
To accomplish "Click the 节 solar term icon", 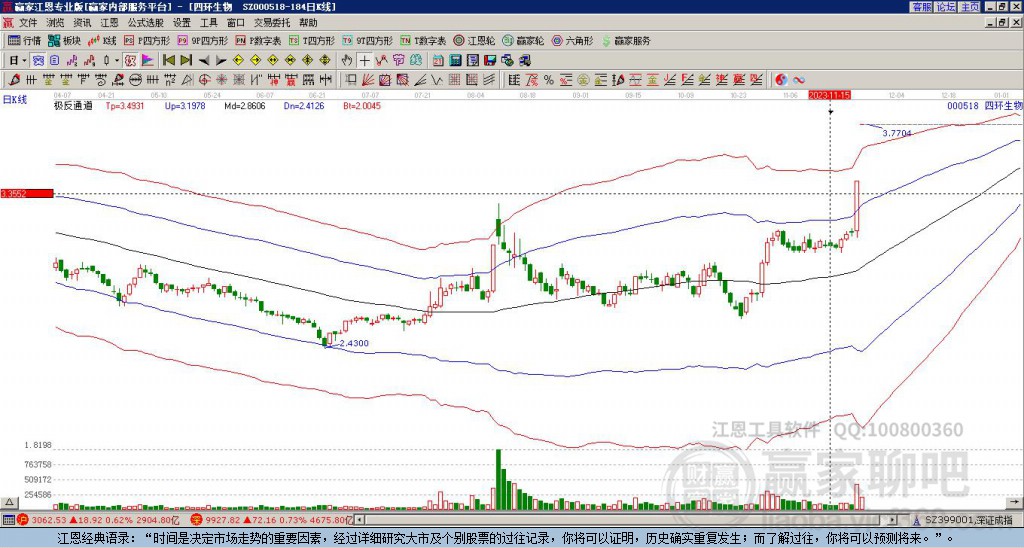I will coord(398,60).
